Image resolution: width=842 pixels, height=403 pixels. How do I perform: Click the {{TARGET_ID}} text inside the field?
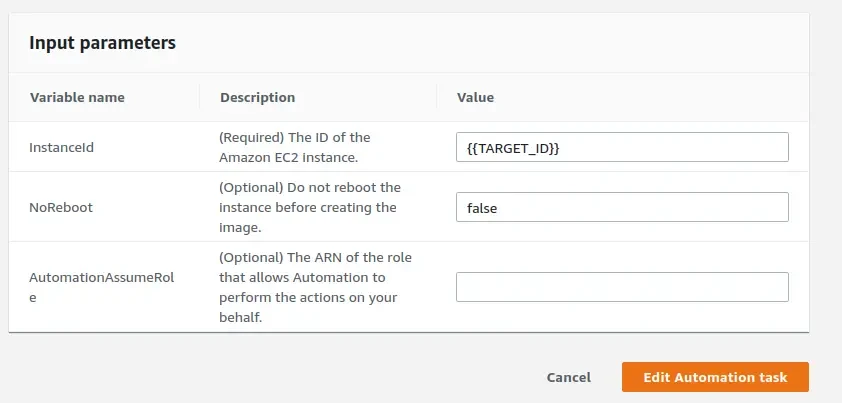[x=512, y=147]
